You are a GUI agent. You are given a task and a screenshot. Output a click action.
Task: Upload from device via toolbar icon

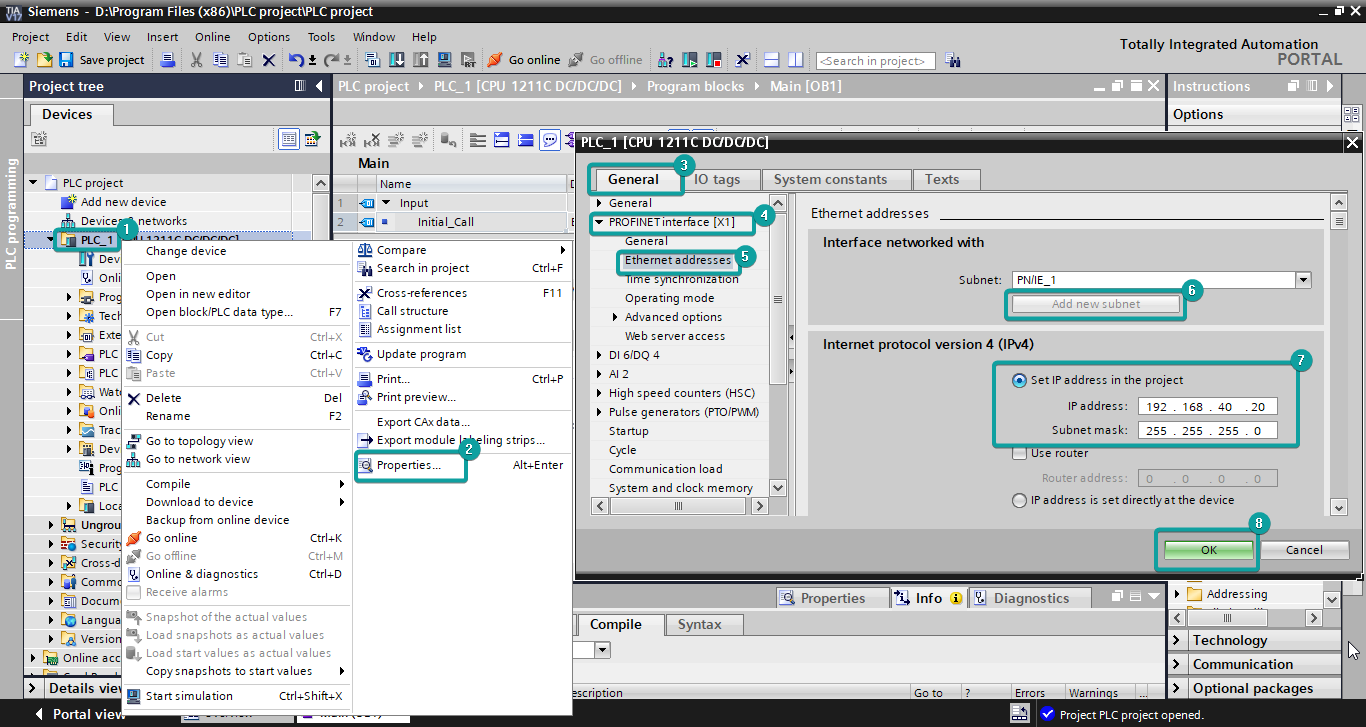coord(421,60)
